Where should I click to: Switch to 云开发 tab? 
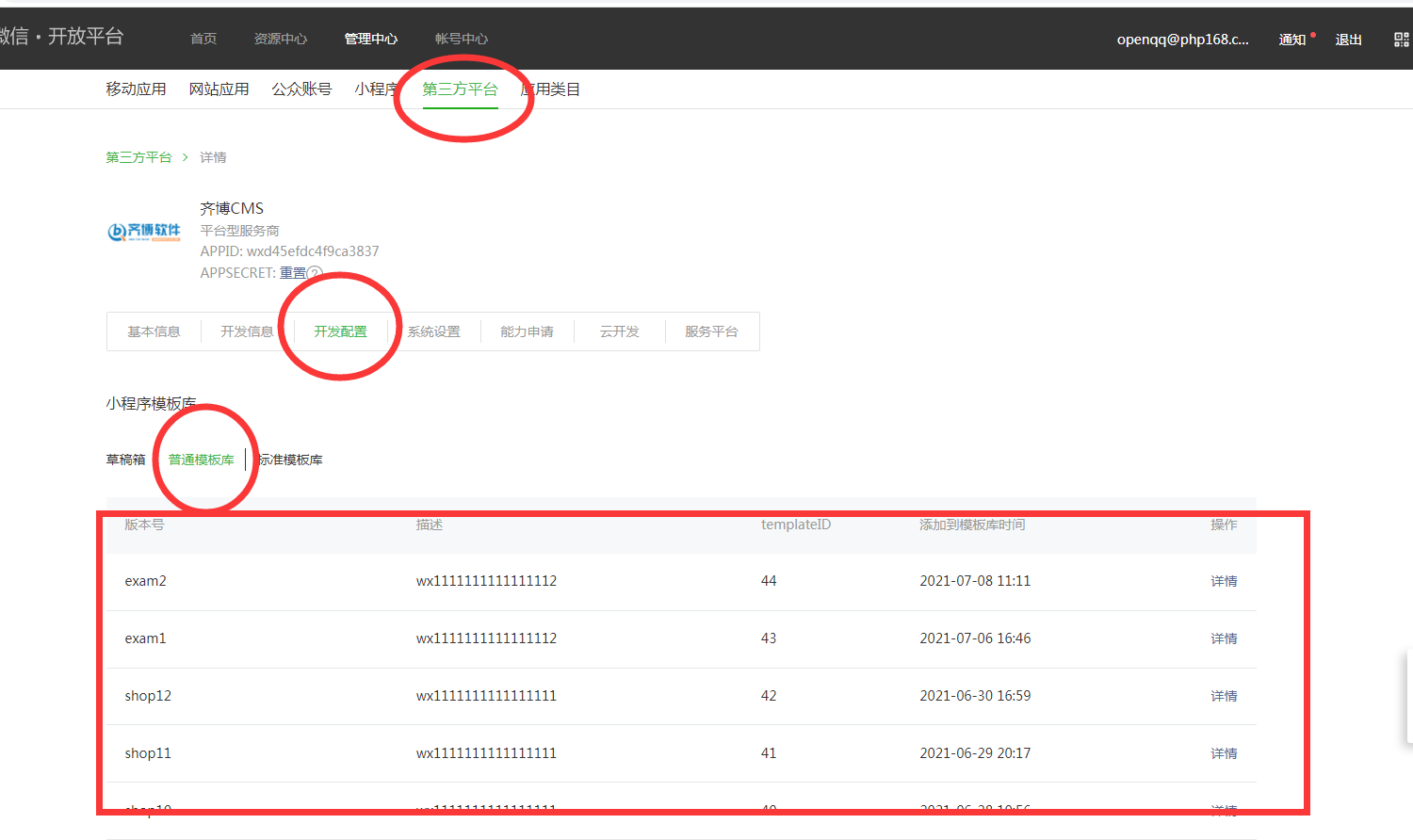(x=619, y=331)
